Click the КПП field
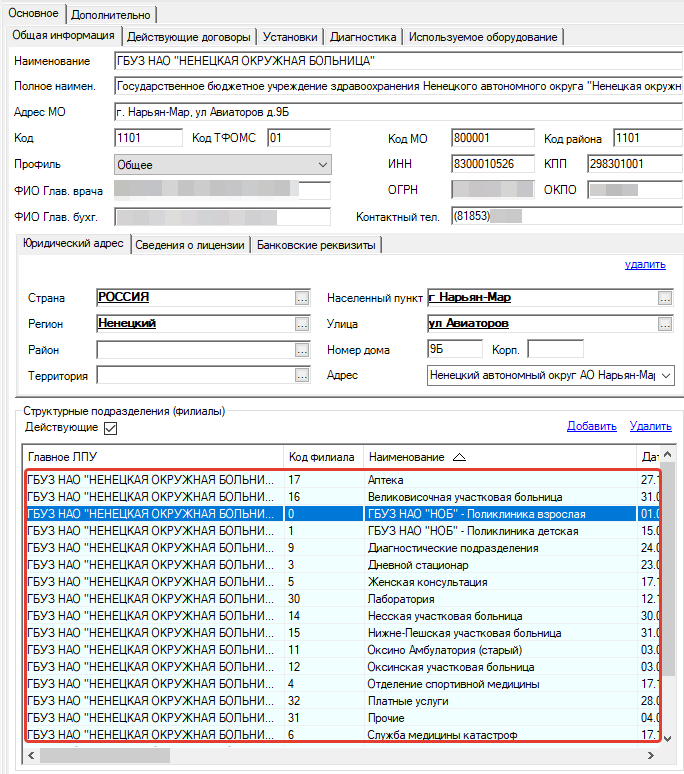Viewport: 684px width, 774px height. [x=635, y=164]
